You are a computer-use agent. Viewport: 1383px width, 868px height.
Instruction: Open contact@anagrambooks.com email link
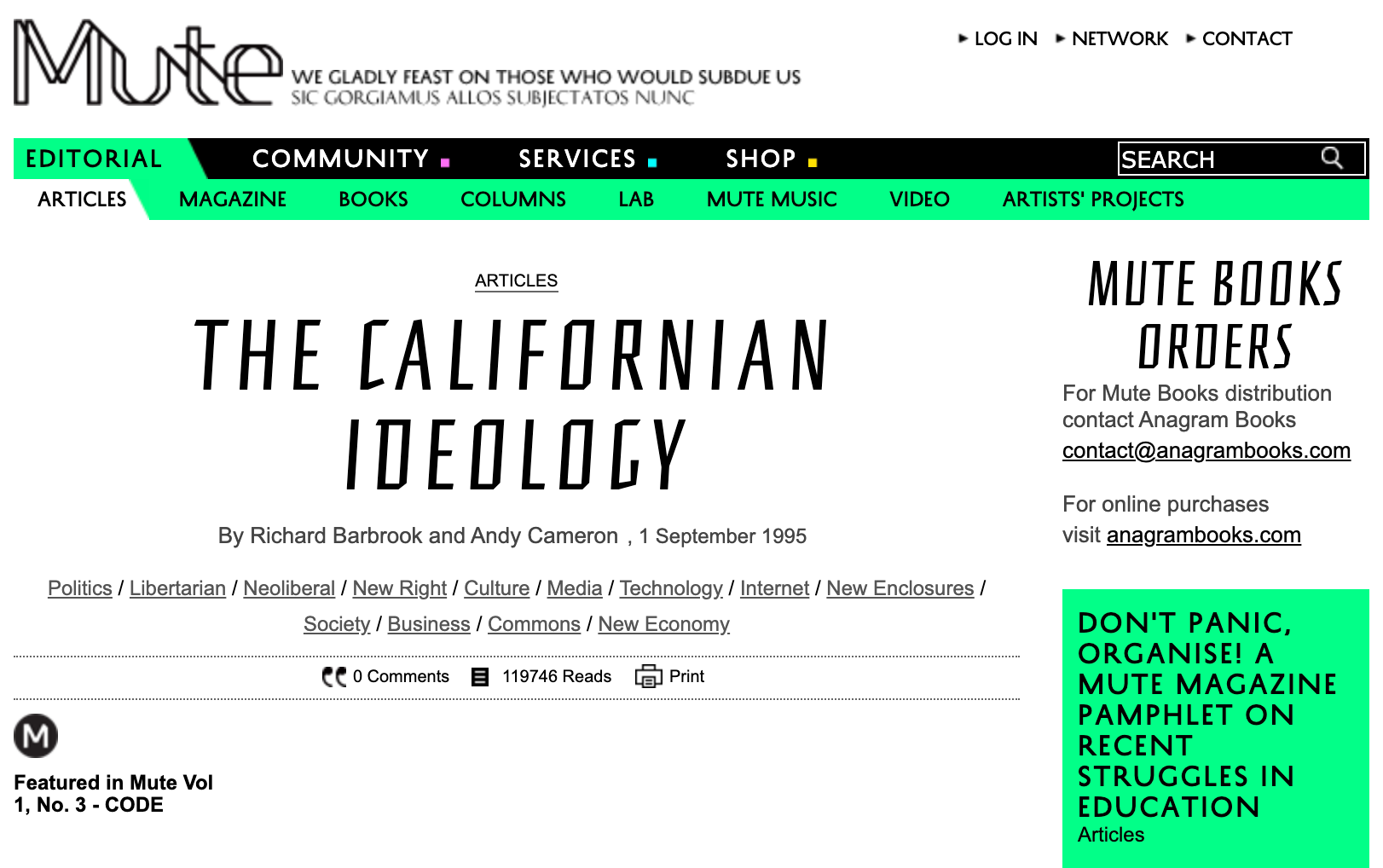pos(1207,450)
